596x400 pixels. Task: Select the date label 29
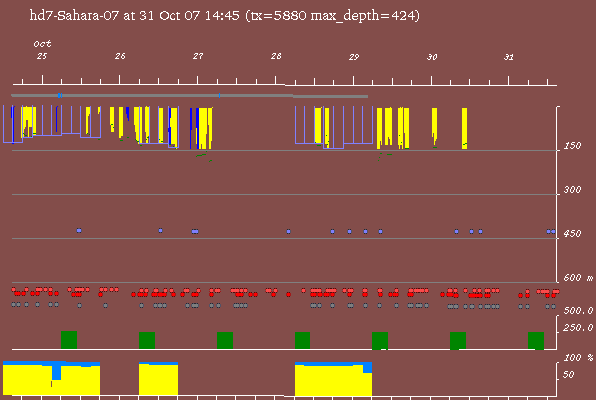point(354,57)
